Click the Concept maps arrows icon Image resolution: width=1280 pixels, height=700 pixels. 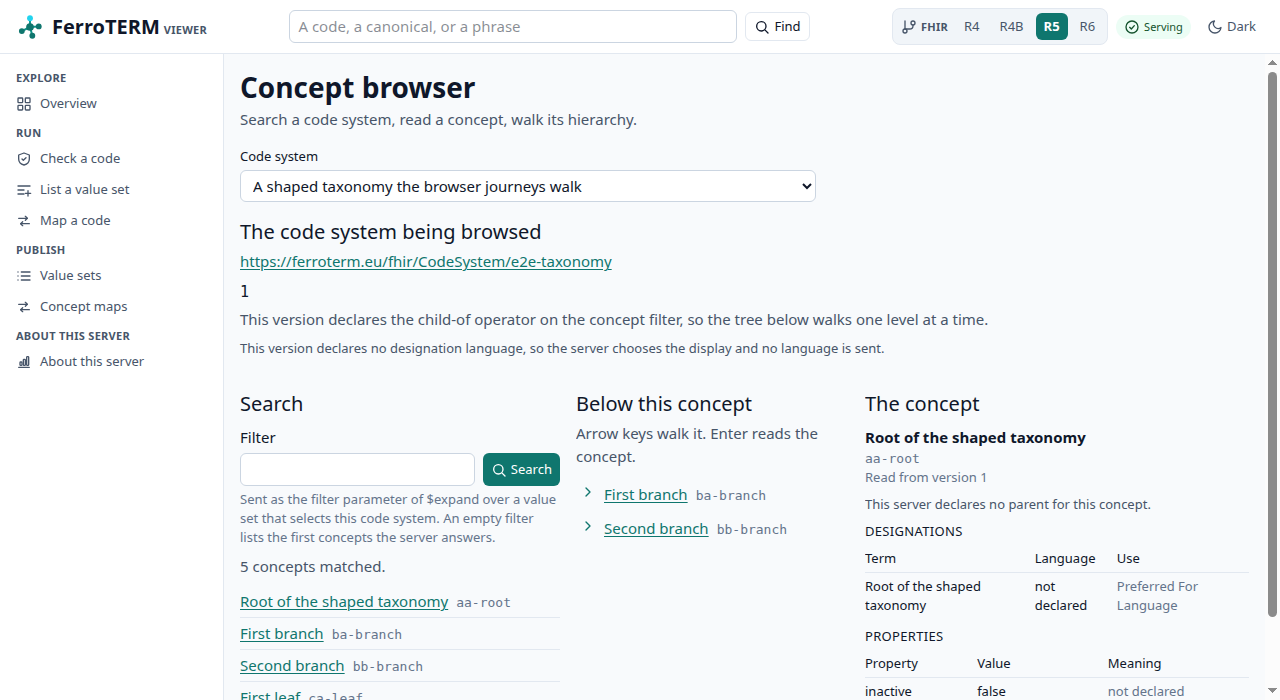pos(24,307)
